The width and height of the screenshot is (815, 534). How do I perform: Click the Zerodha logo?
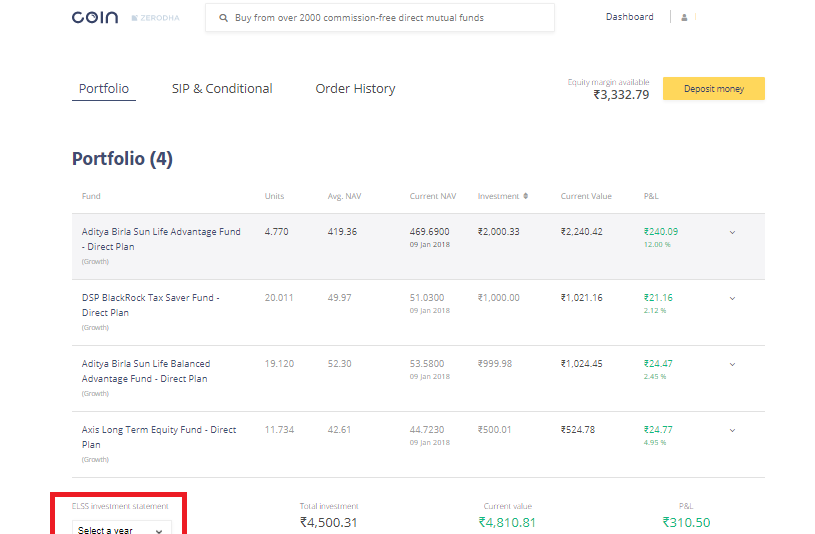[x=155, y=18]
